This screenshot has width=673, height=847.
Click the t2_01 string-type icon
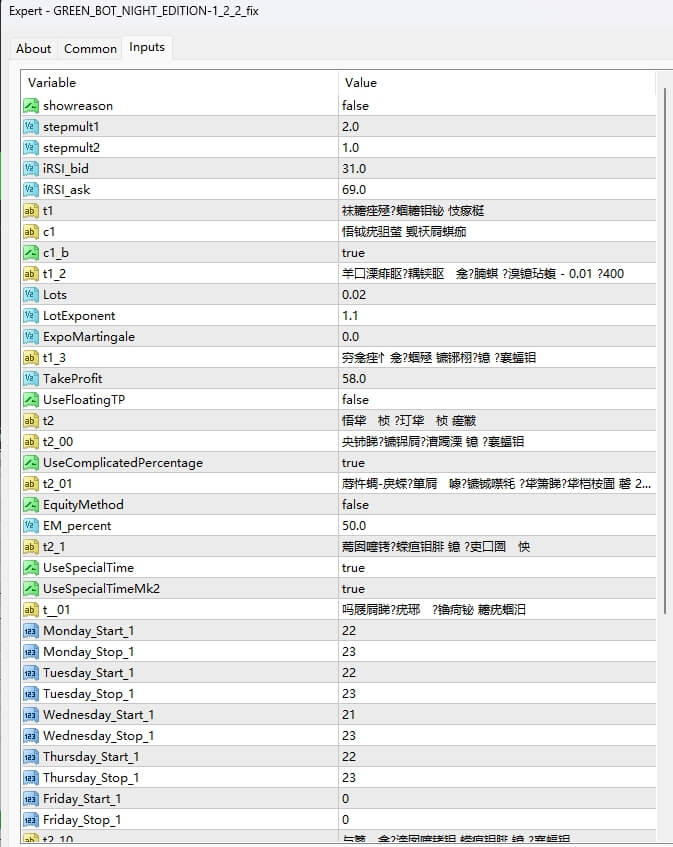click(31, 484)
